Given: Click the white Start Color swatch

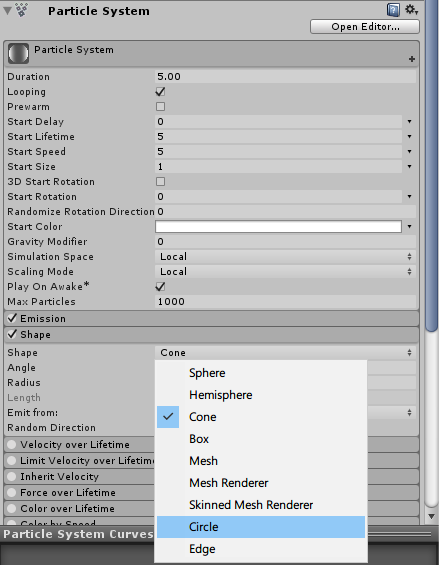Looking at the screenshot, I should pos(278,227).
